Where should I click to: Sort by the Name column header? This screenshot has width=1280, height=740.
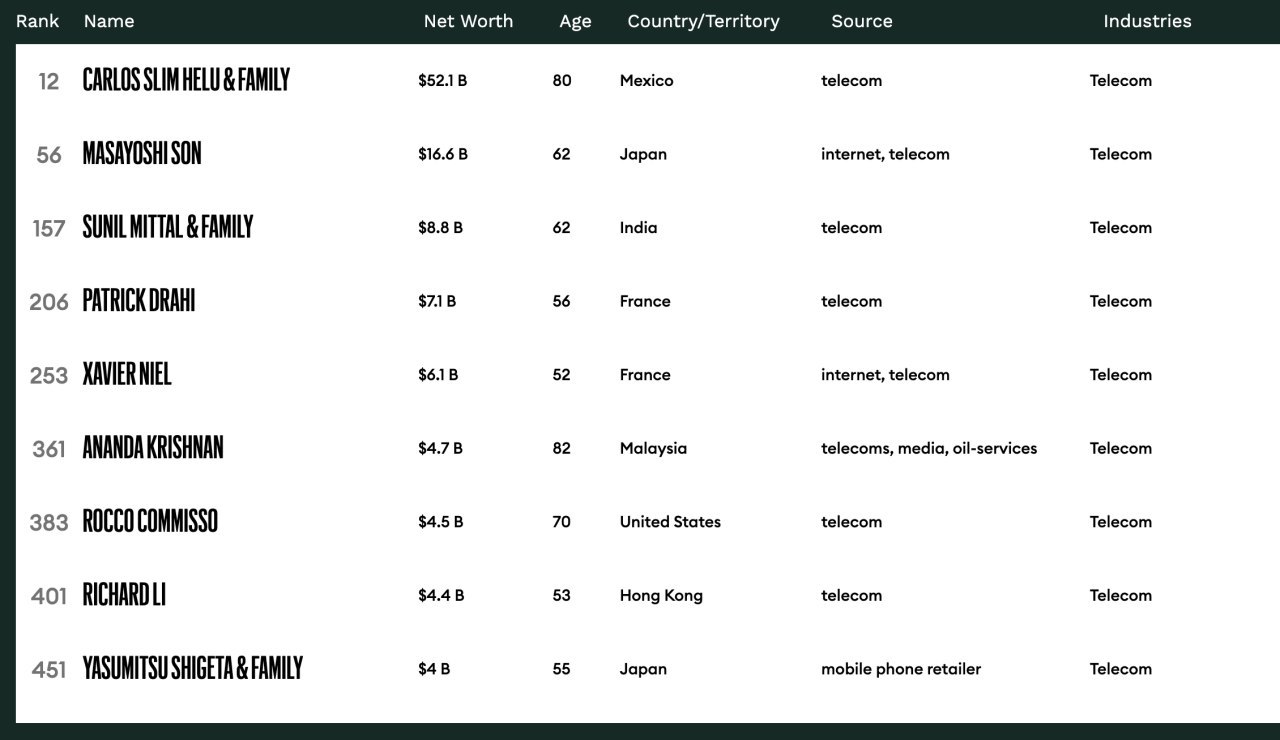pos(109,21)
